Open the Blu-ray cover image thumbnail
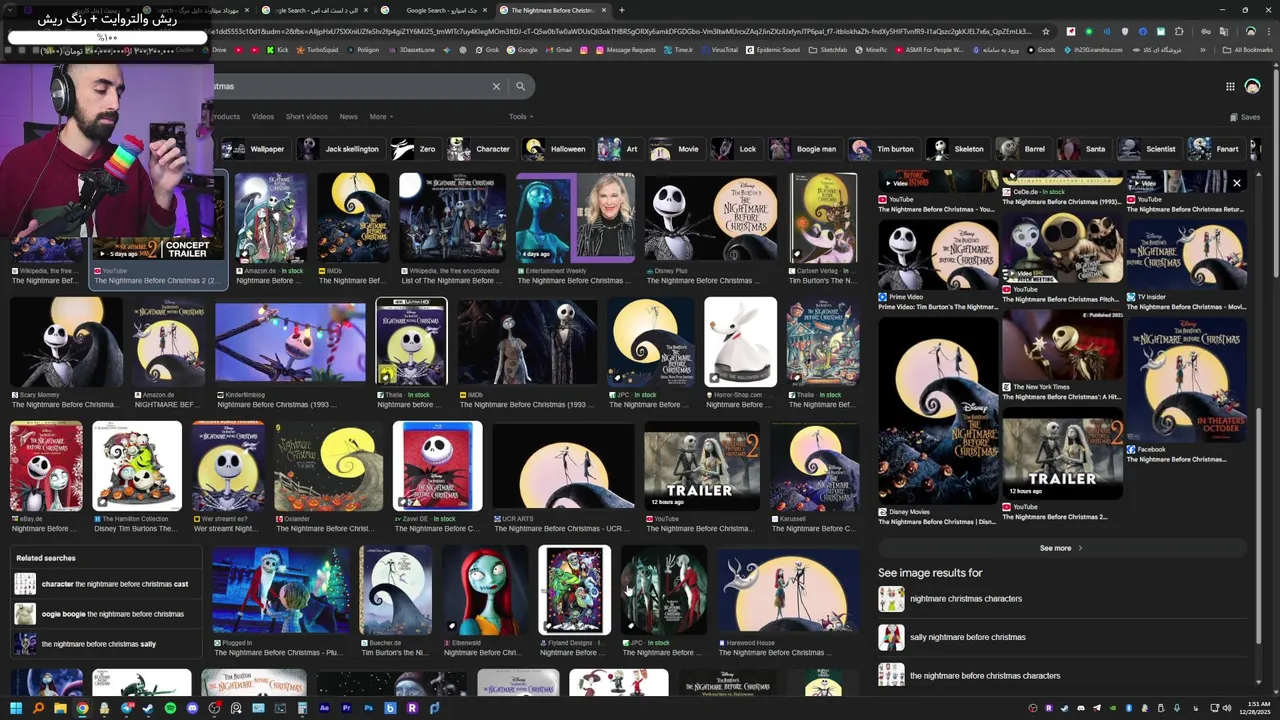 437,466
